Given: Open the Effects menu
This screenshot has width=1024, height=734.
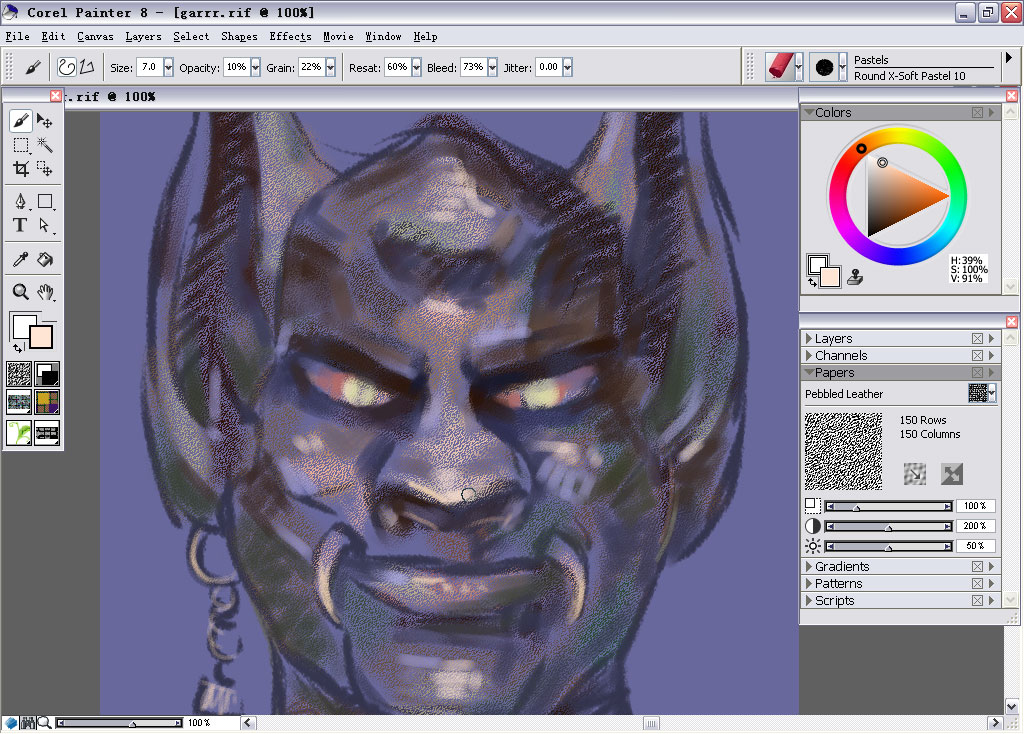Looking at the screenshot, I should click(290, 37).
